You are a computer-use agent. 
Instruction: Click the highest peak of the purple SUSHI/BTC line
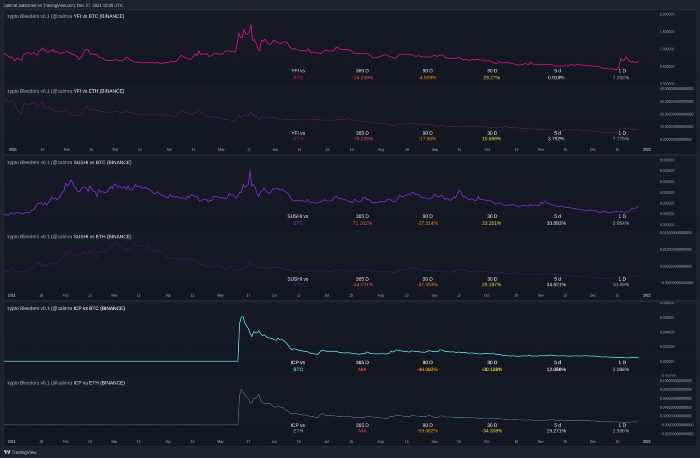[249, 171]
